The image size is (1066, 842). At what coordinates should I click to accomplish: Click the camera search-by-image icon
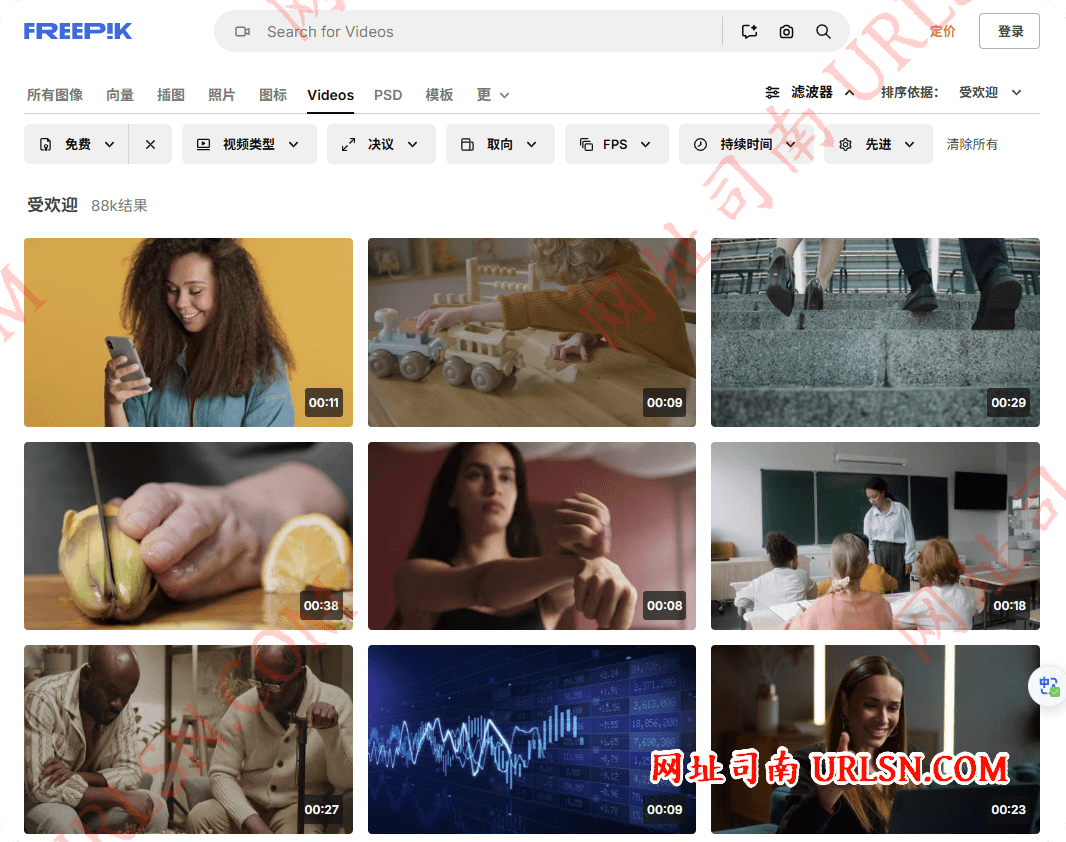[786, 32]
